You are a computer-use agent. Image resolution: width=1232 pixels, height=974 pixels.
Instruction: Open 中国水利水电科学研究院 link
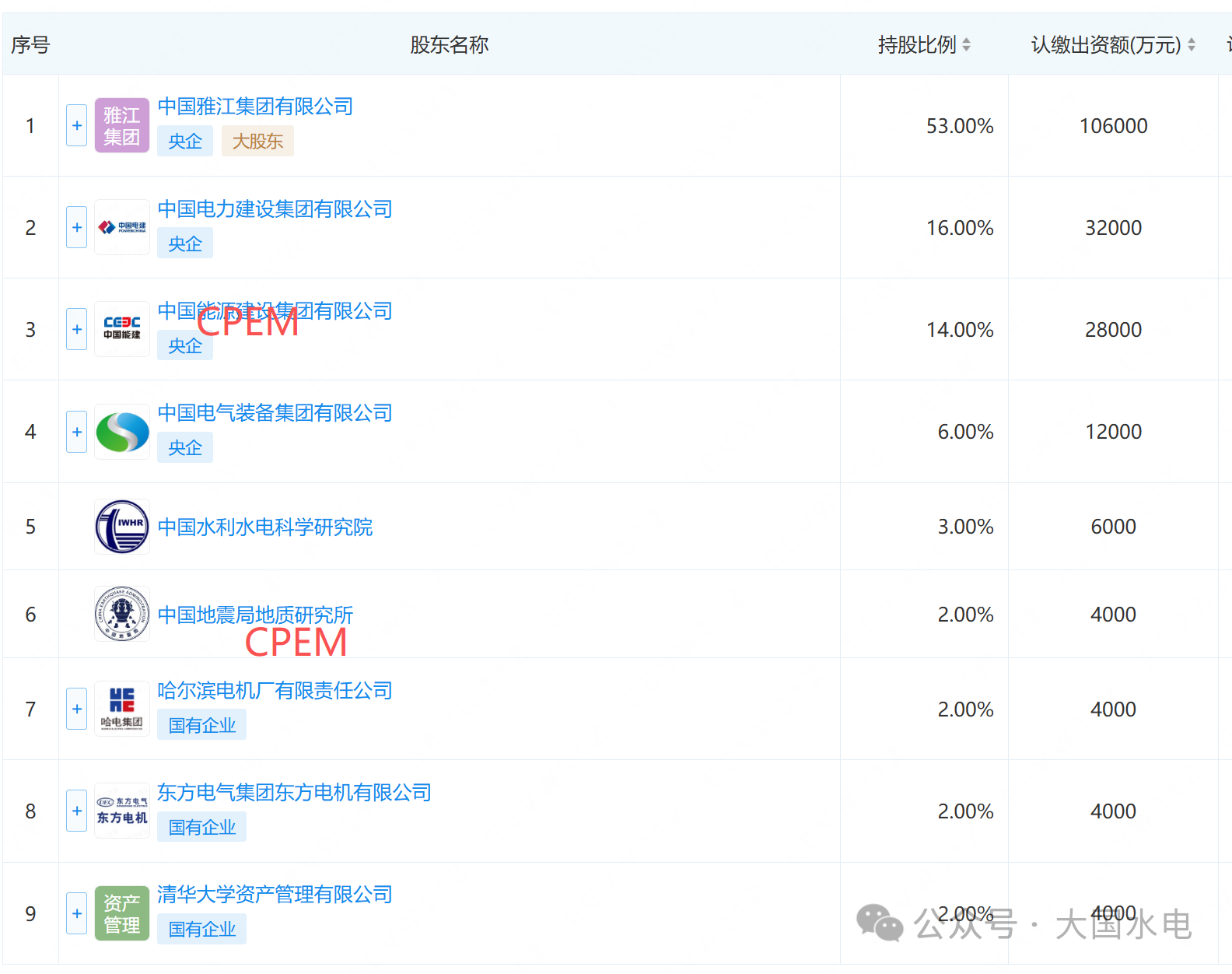pyautogui.click(x=264, y=527)
